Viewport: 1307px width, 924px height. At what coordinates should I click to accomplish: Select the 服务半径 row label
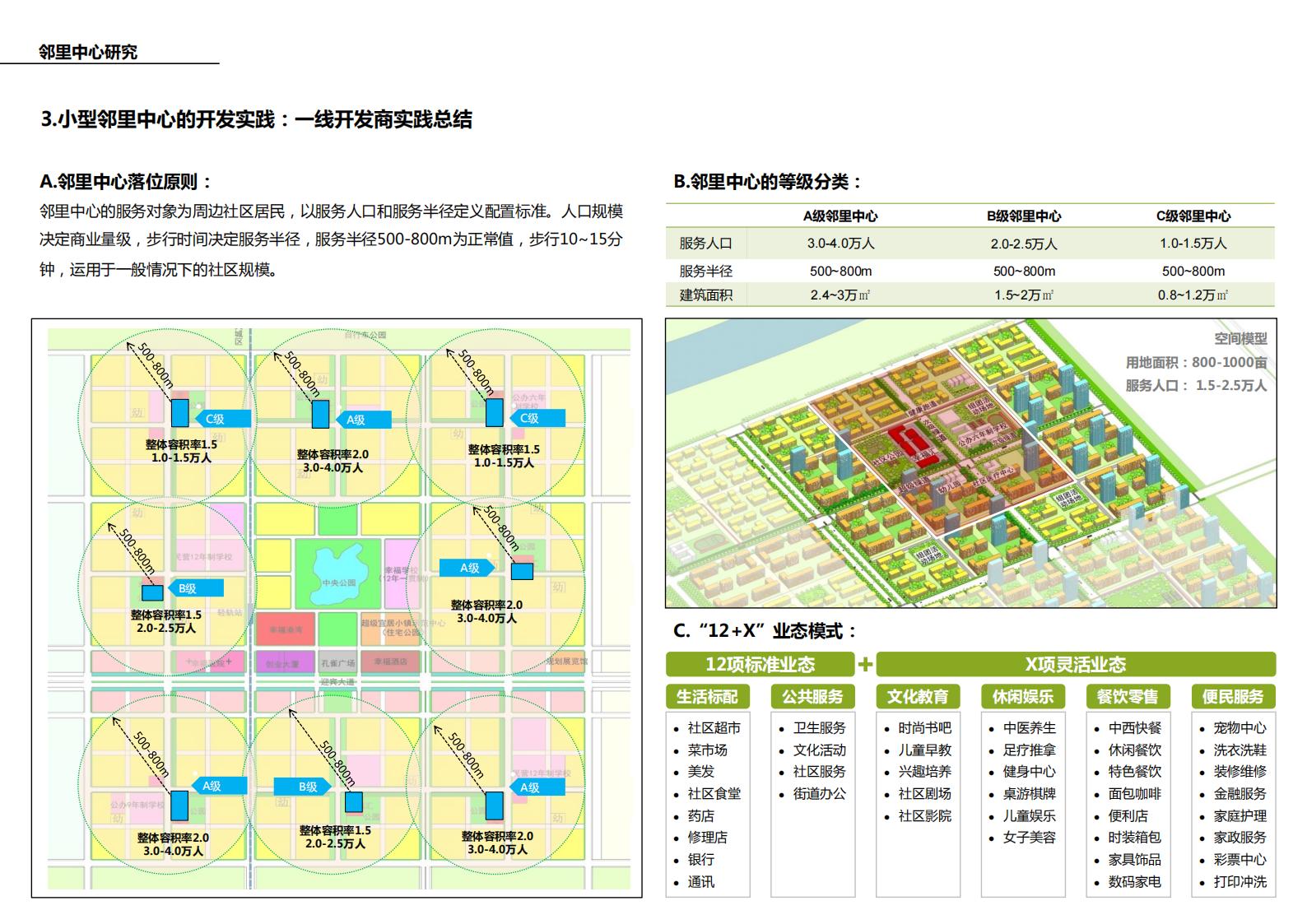point(705,271)
